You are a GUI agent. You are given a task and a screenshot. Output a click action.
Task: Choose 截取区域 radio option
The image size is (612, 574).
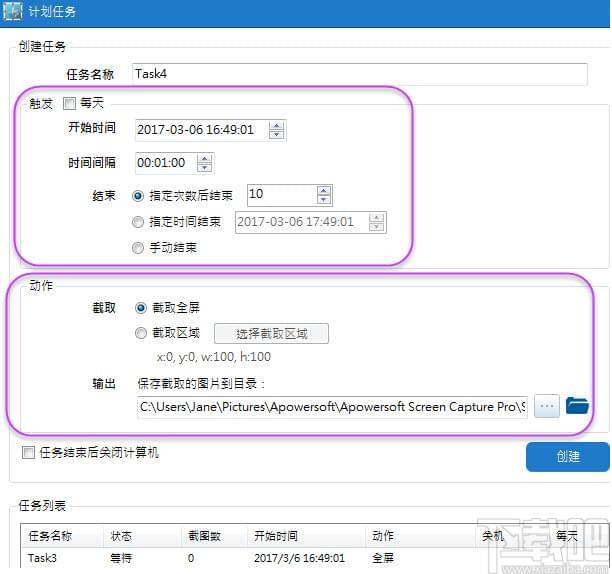[141, 333]
